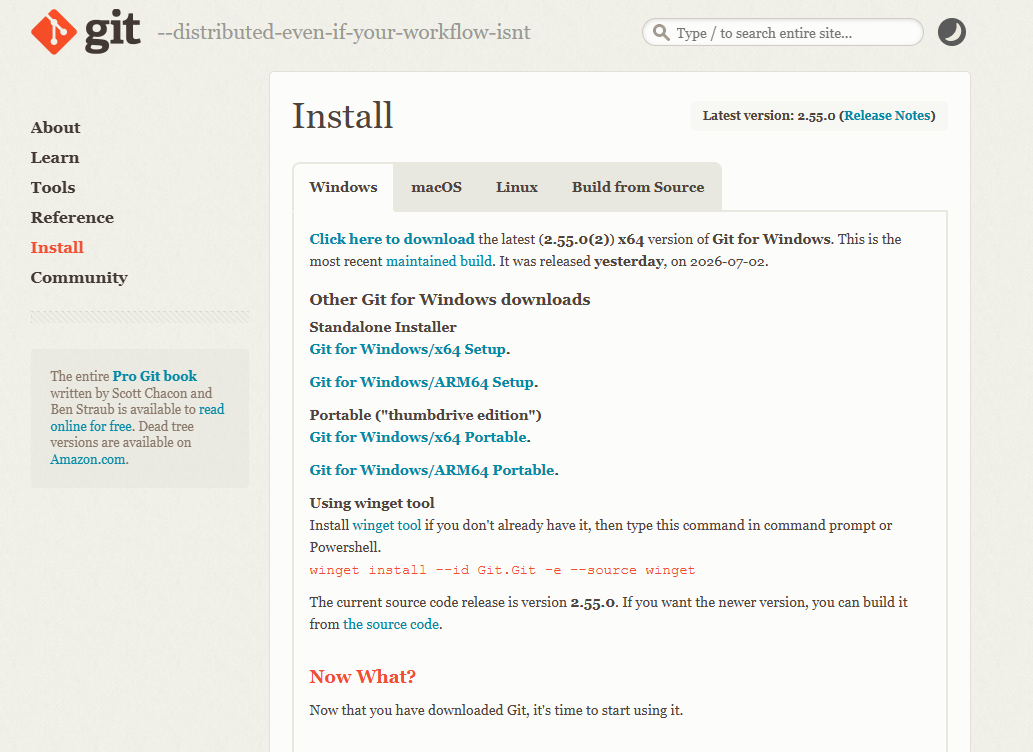Image resolution: width=1033 pixels, height=752 pixels.
Task: Click the magnifier icon in the search box
Action: point(661,32)
